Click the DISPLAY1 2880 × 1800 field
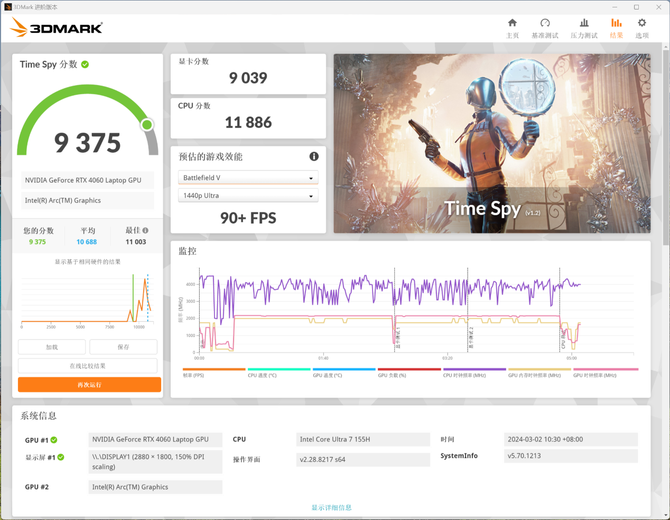The image size is (670, 520). pos(156,461)
